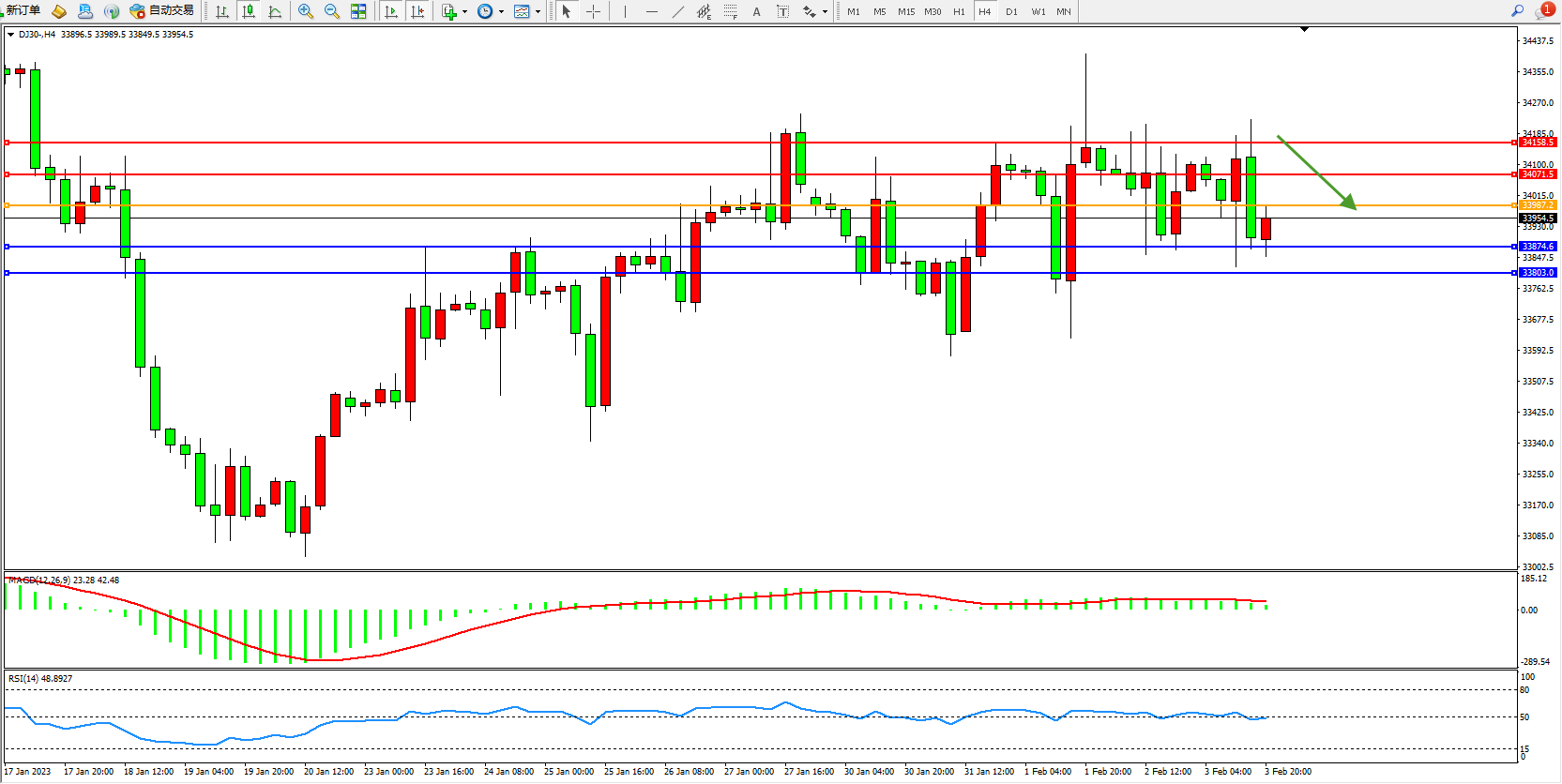Viewport: 1562px width, 784px height.
Task: Toggle the chart shift button
Action: coord(417,11)
